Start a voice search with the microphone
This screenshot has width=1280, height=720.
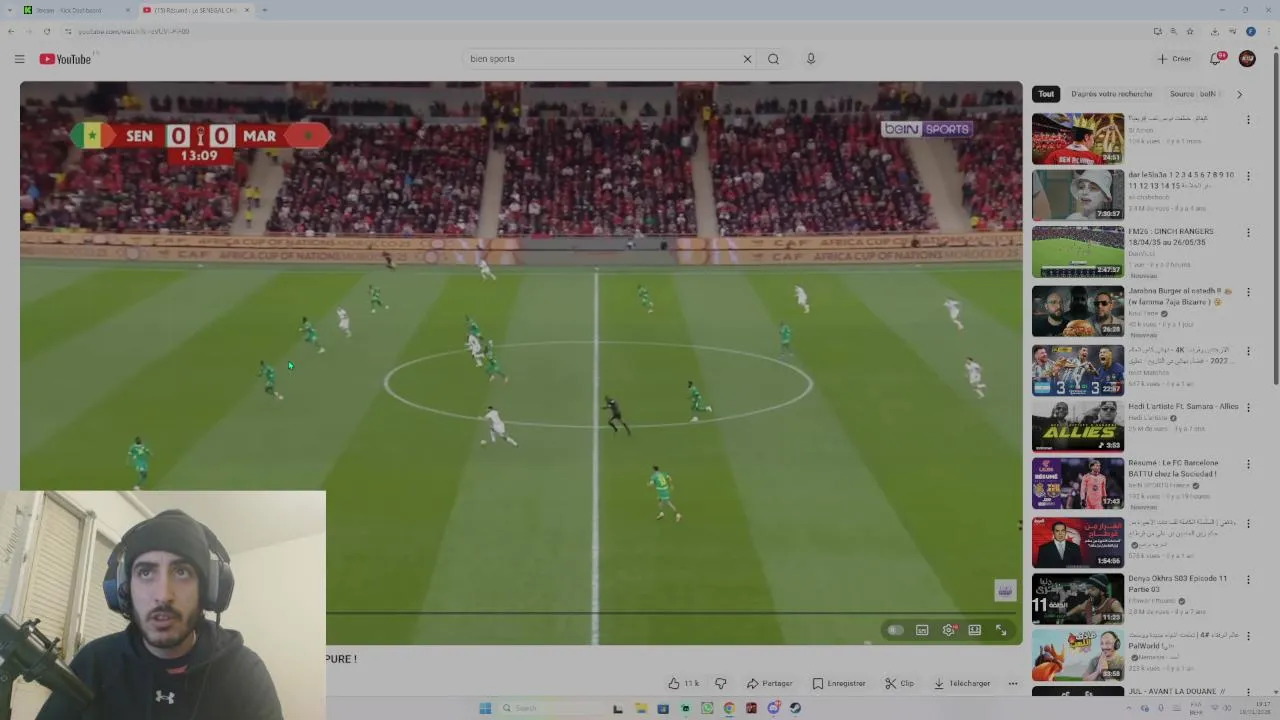coord(811,59)
